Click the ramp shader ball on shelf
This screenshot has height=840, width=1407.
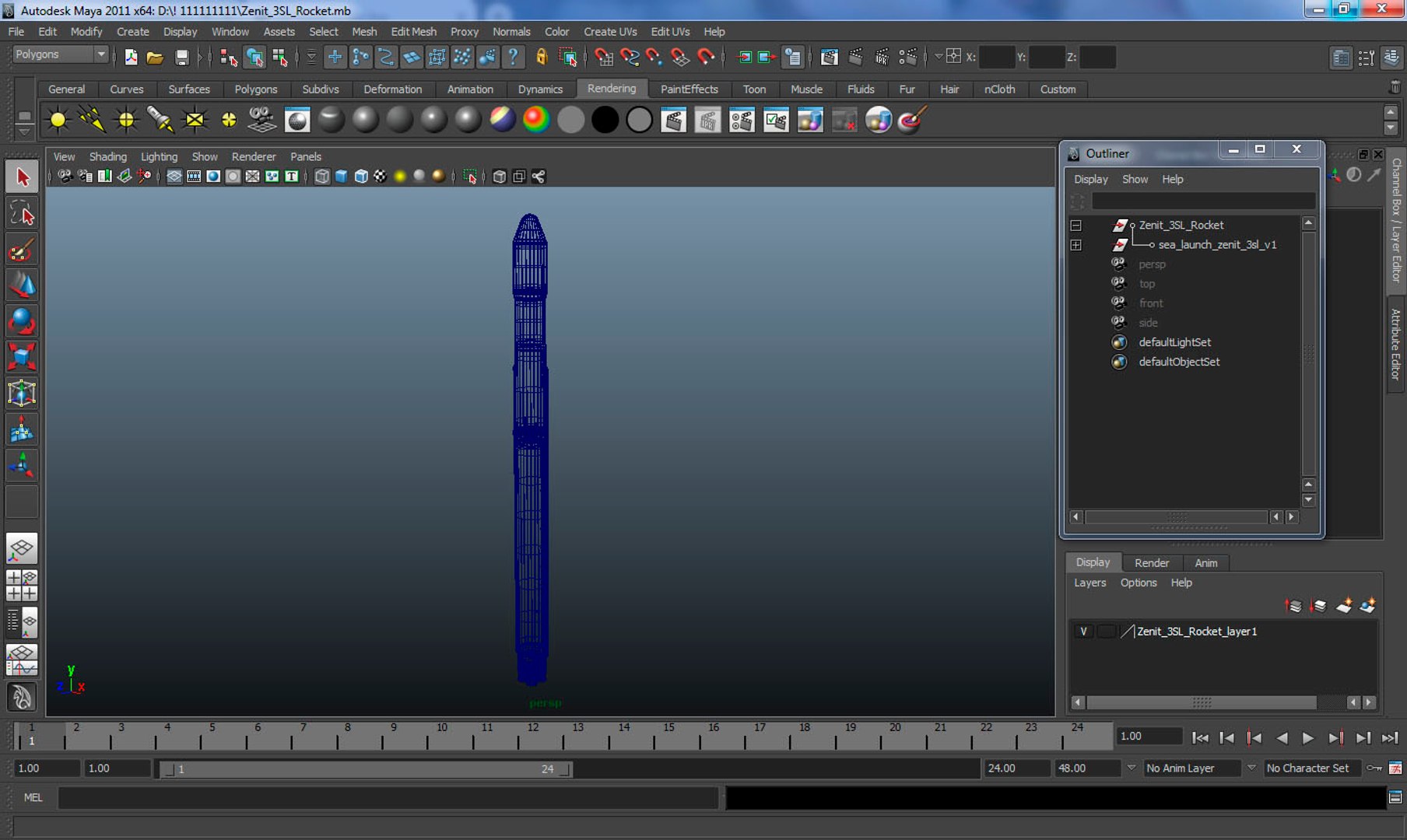(536, 120)
